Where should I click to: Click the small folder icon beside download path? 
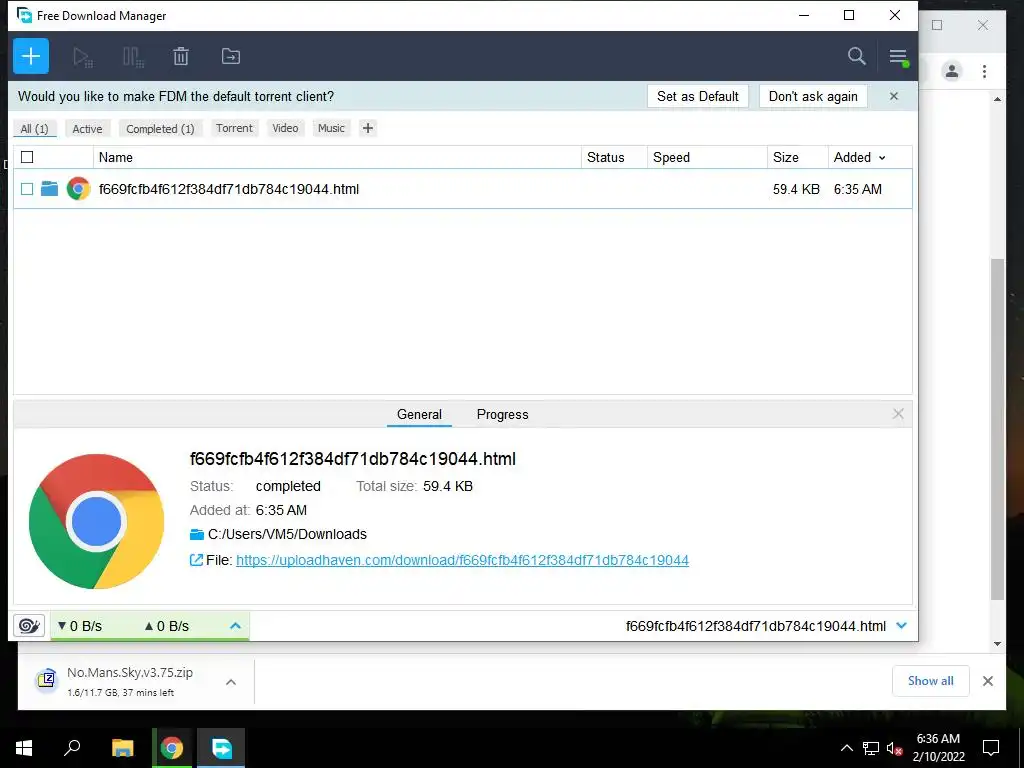coord(197,534)
